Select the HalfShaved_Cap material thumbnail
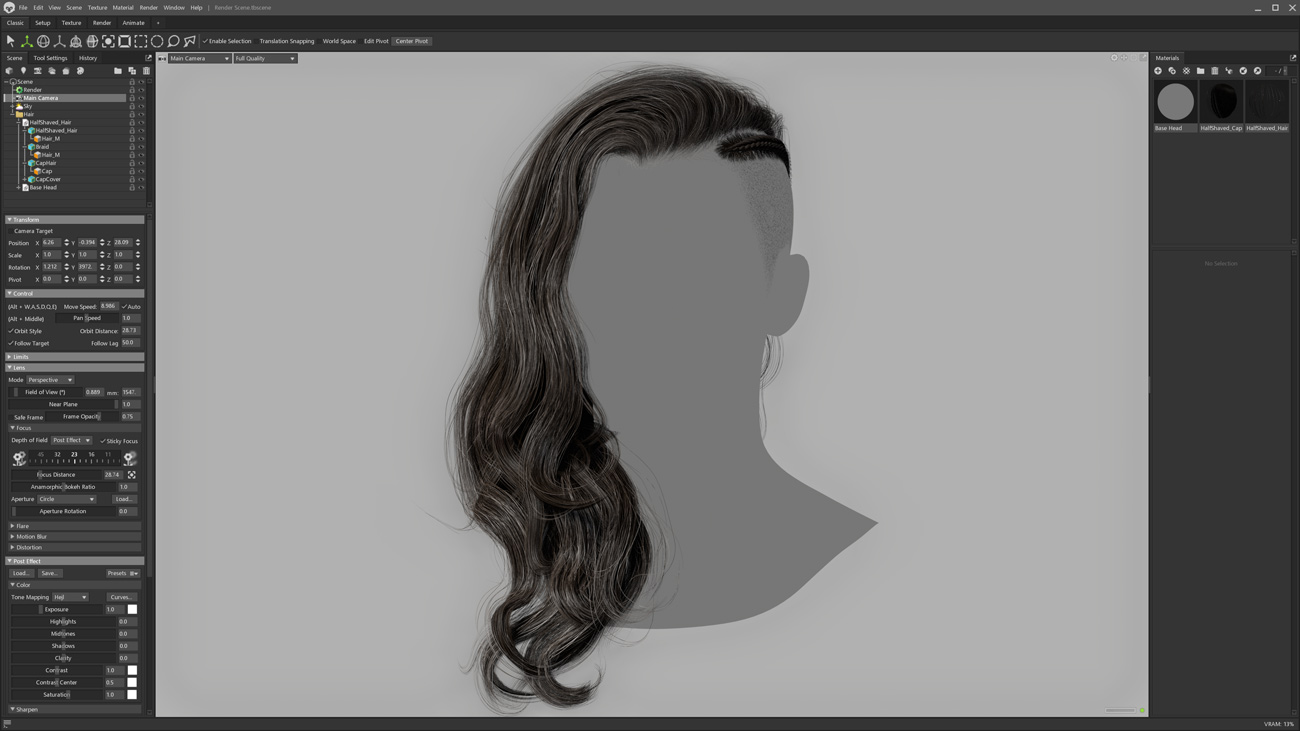Screen dimensions: 1300x731 [1221, 102]
